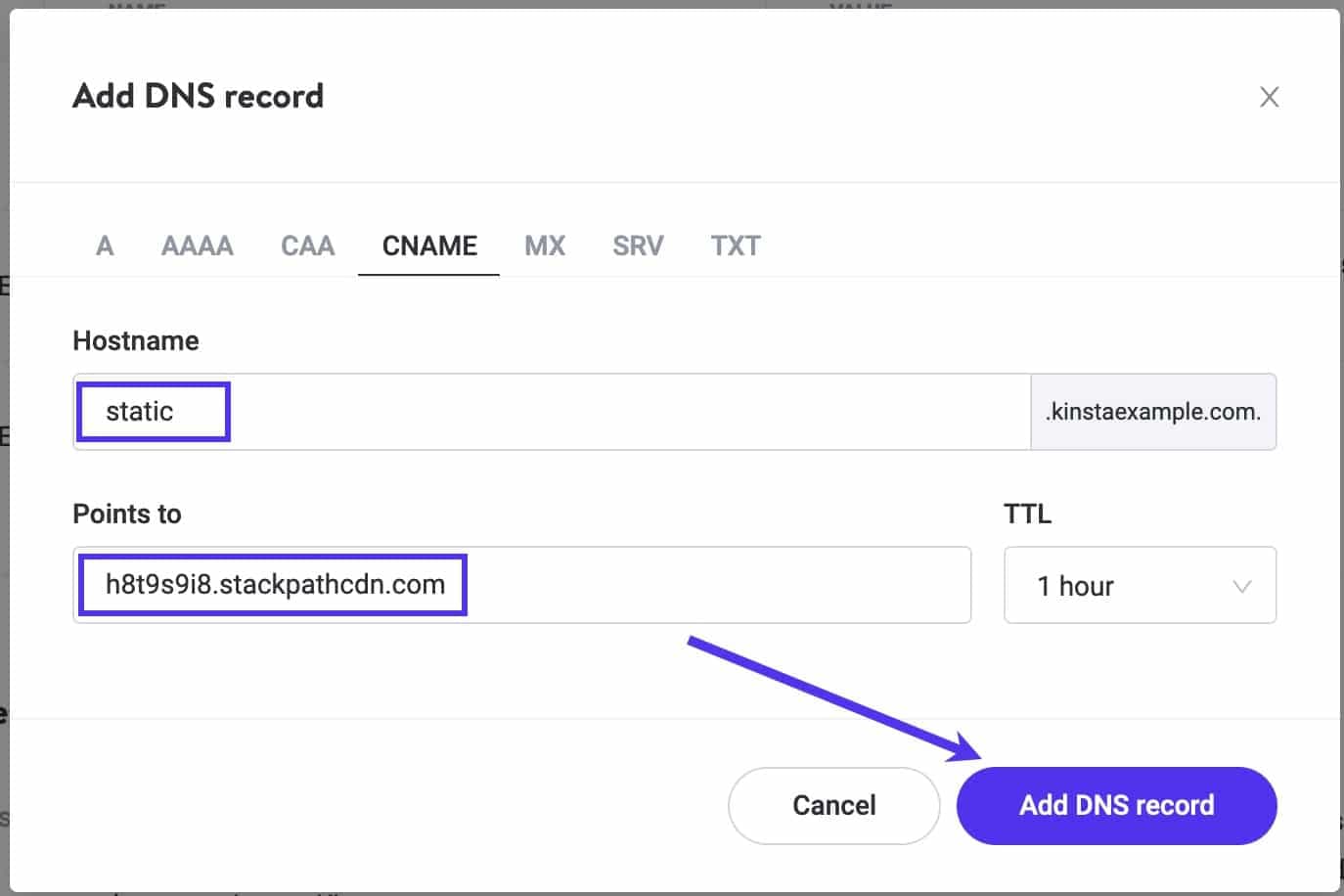Screen dimensions: 1344x896
Task: Click the Add DNS record button
Action: coord(1115,805)
